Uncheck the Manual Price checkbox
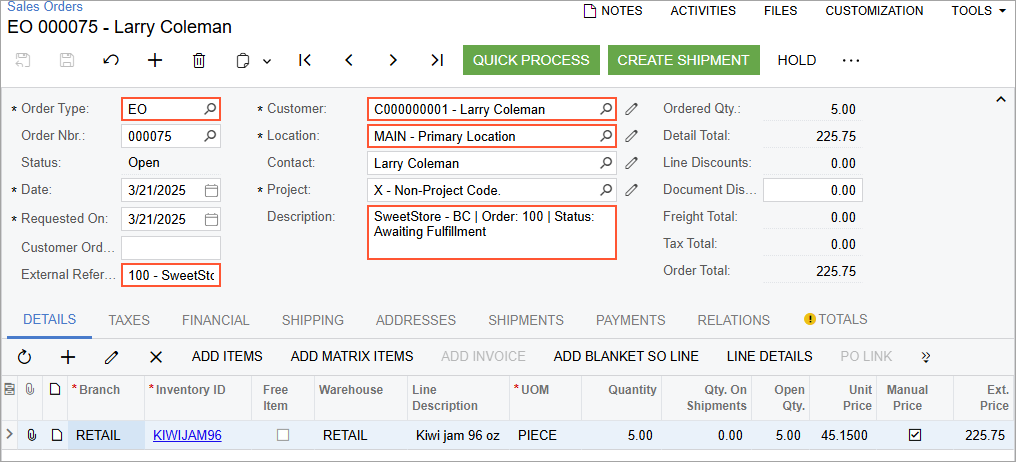Viewport: 1016px width, 462px height. (x=915, y=435)
